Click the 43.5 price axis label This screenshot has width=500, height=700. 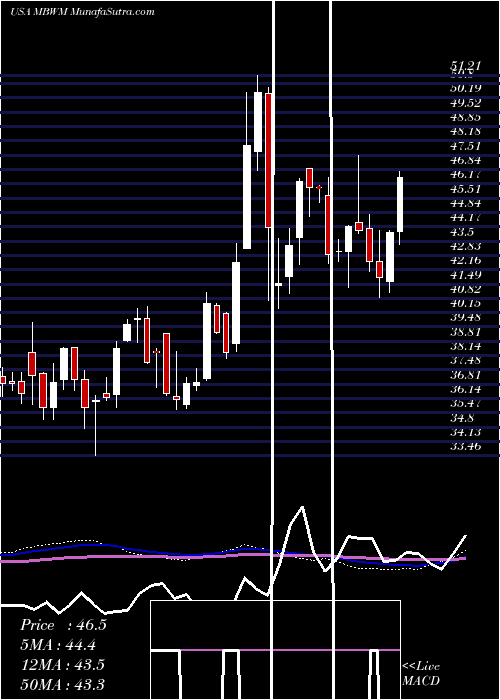(x=462, y=232)
